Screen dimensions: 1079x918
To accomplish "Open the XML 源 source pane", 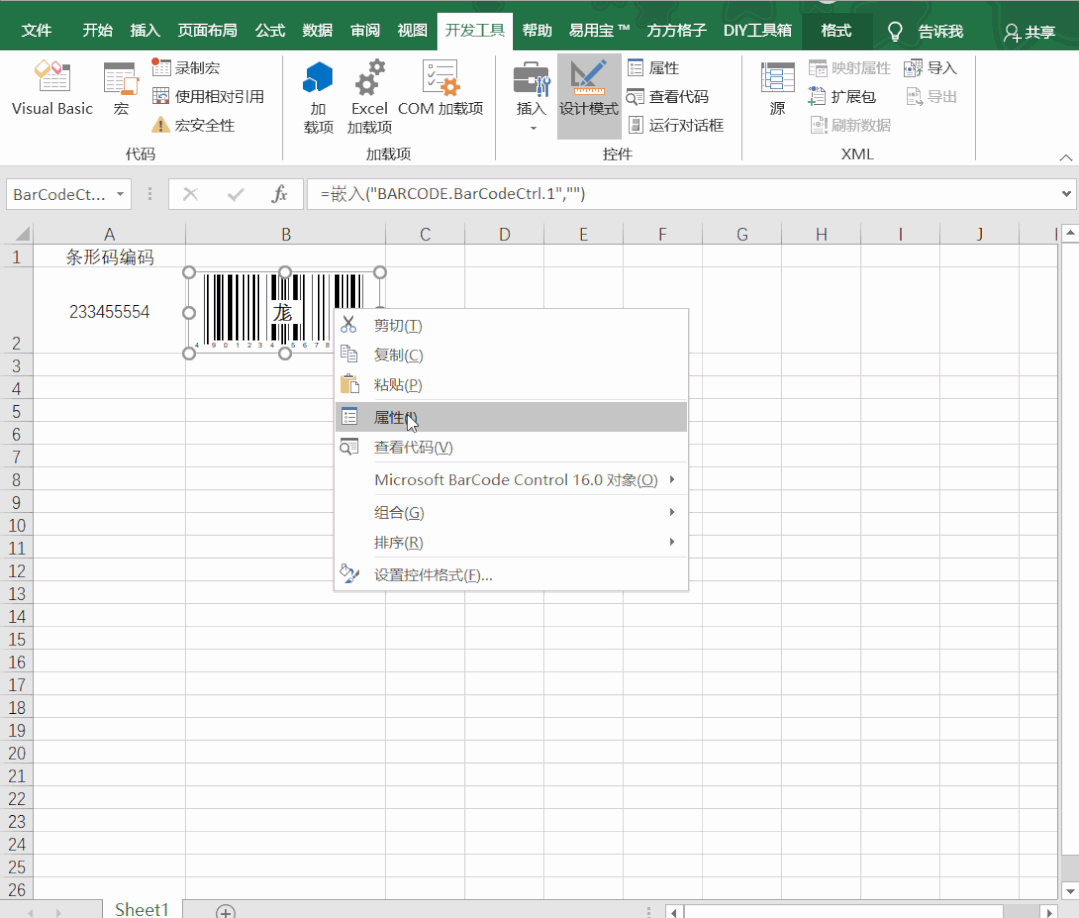I will pos(778,88).
